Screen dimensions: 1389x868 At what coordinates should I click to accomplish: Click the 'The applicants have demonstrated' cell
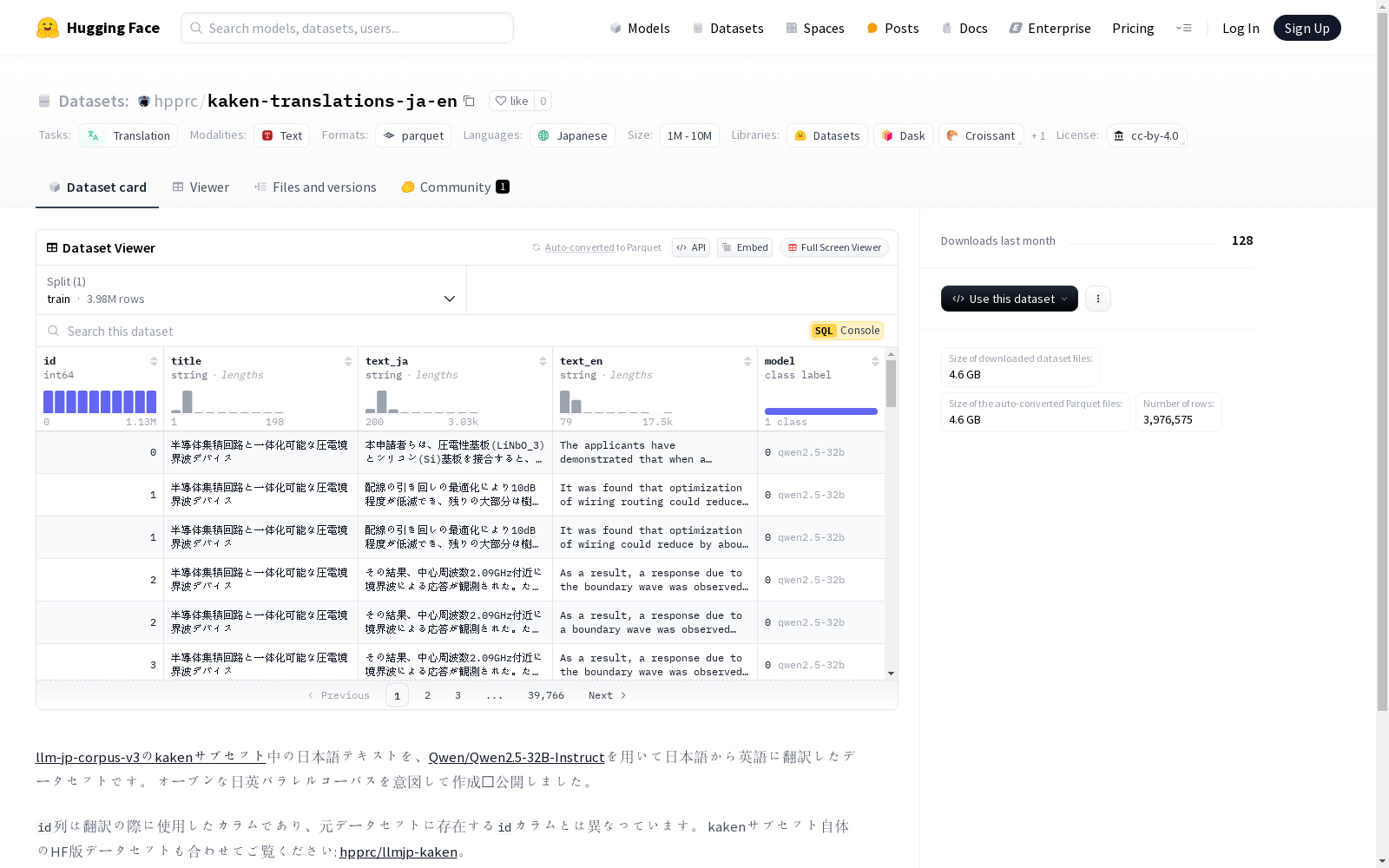655,452
